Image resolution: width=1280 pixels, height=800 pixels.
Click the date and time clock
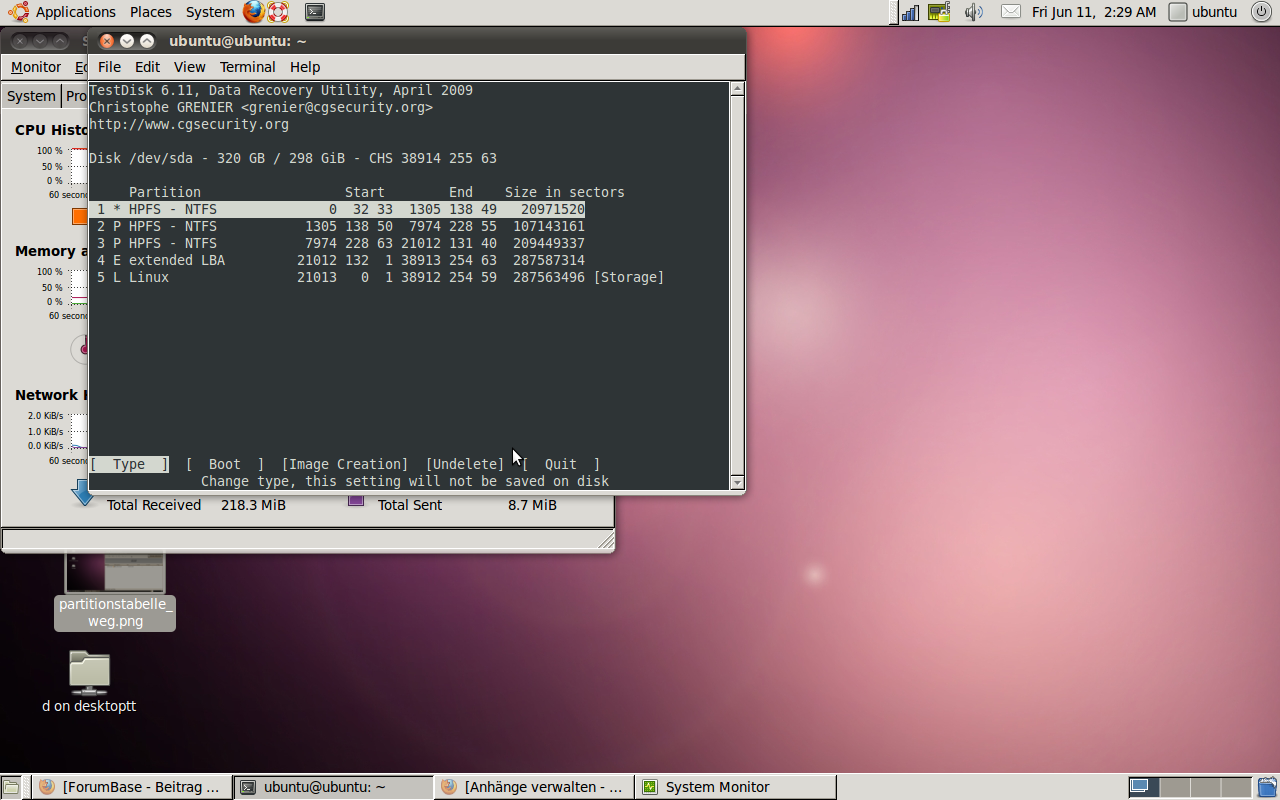[1094, 12]
